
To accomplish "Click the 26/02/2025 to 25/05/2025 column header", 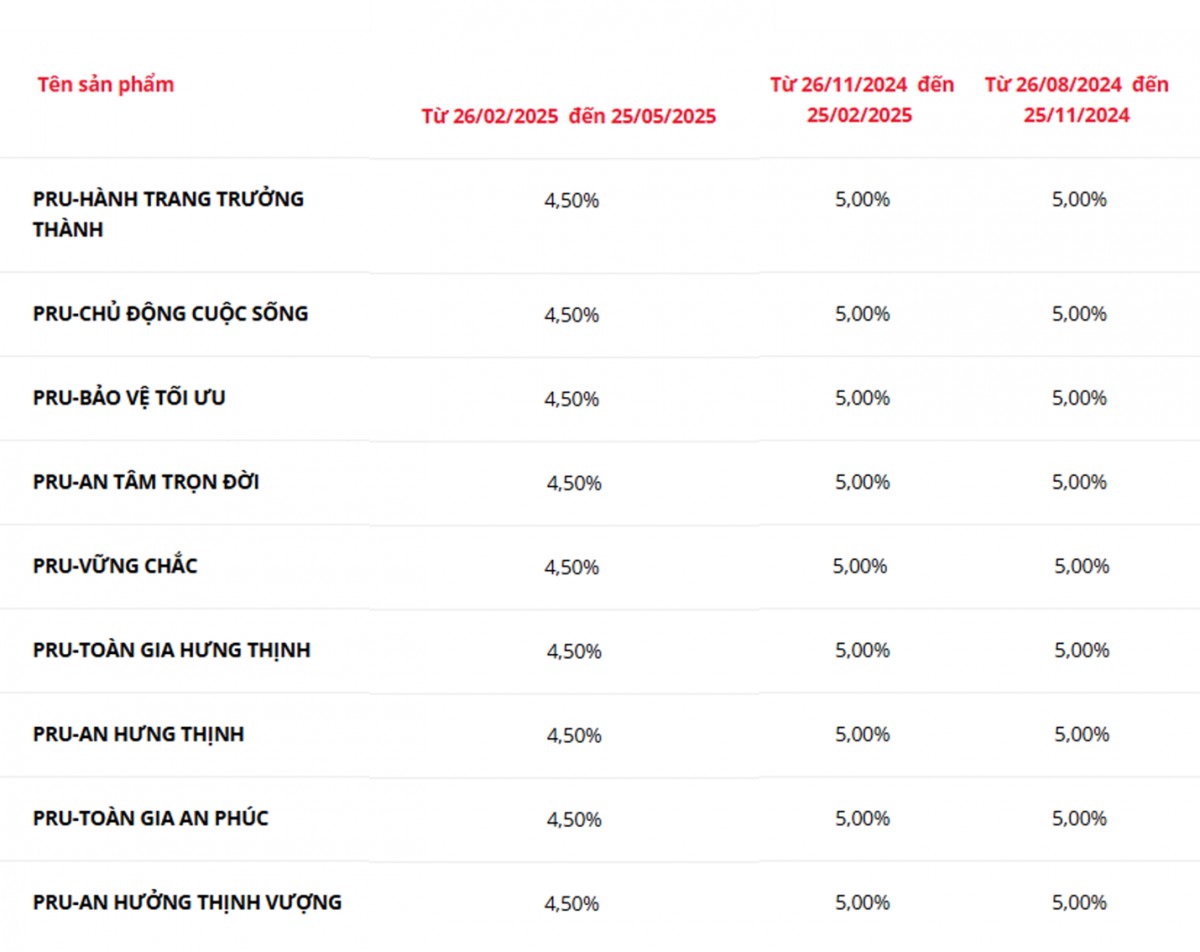I will [x=569, y=116].
